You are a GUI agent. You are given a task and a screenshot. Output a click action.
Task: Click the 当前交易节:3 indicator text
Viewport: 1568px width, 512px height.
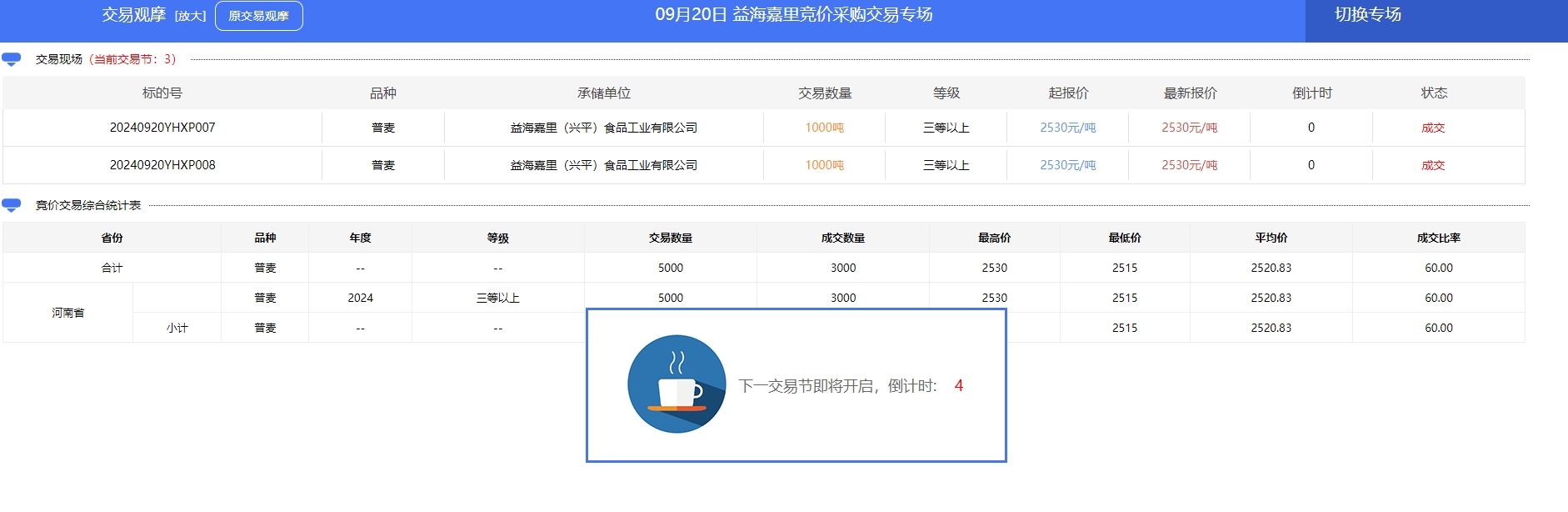pos(132,59)
